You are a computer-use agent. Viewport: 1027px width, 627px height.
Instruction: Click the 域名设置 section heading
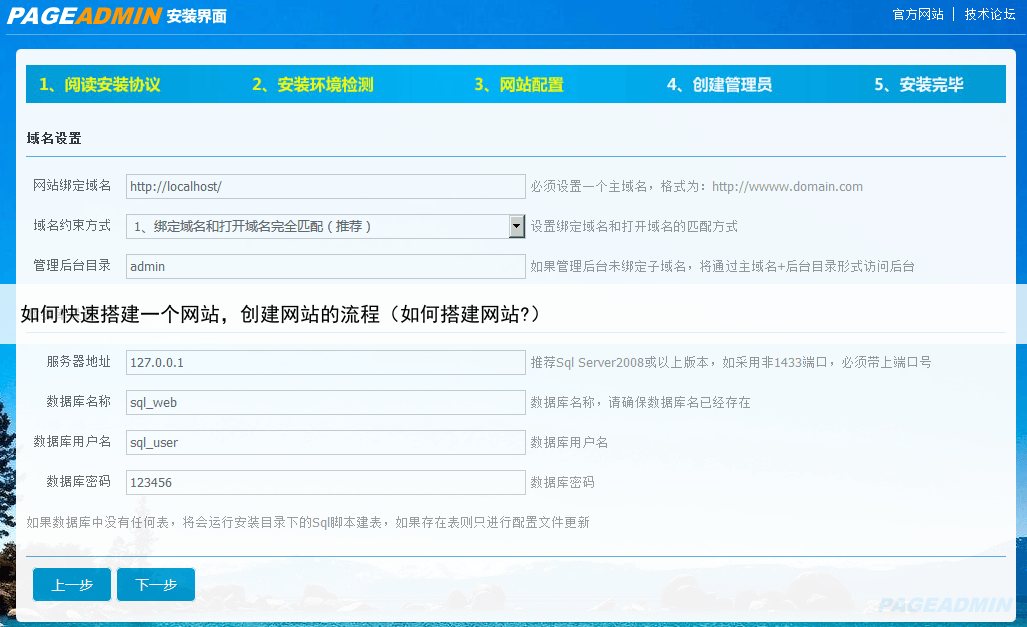click(x=54, y=139)
